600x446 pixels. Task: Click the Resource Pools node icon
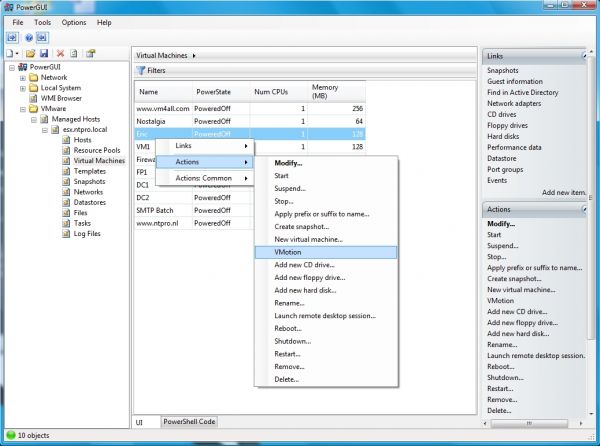pos(66,150)
